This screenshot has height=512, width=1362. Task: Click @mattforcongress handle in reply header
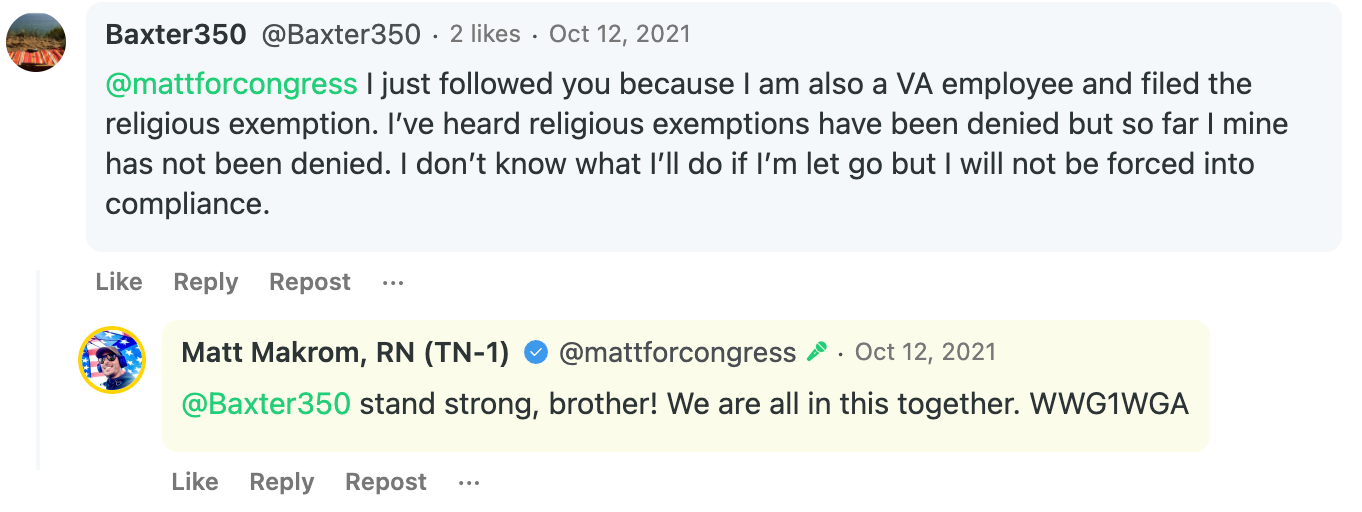click(677, 352)
